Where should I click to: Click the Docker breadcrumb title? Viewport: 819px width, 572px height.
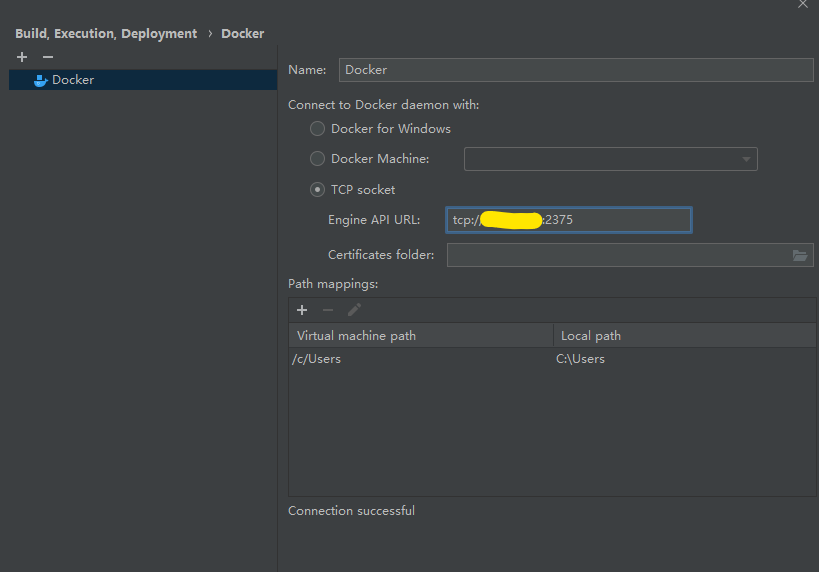[243, 33]
